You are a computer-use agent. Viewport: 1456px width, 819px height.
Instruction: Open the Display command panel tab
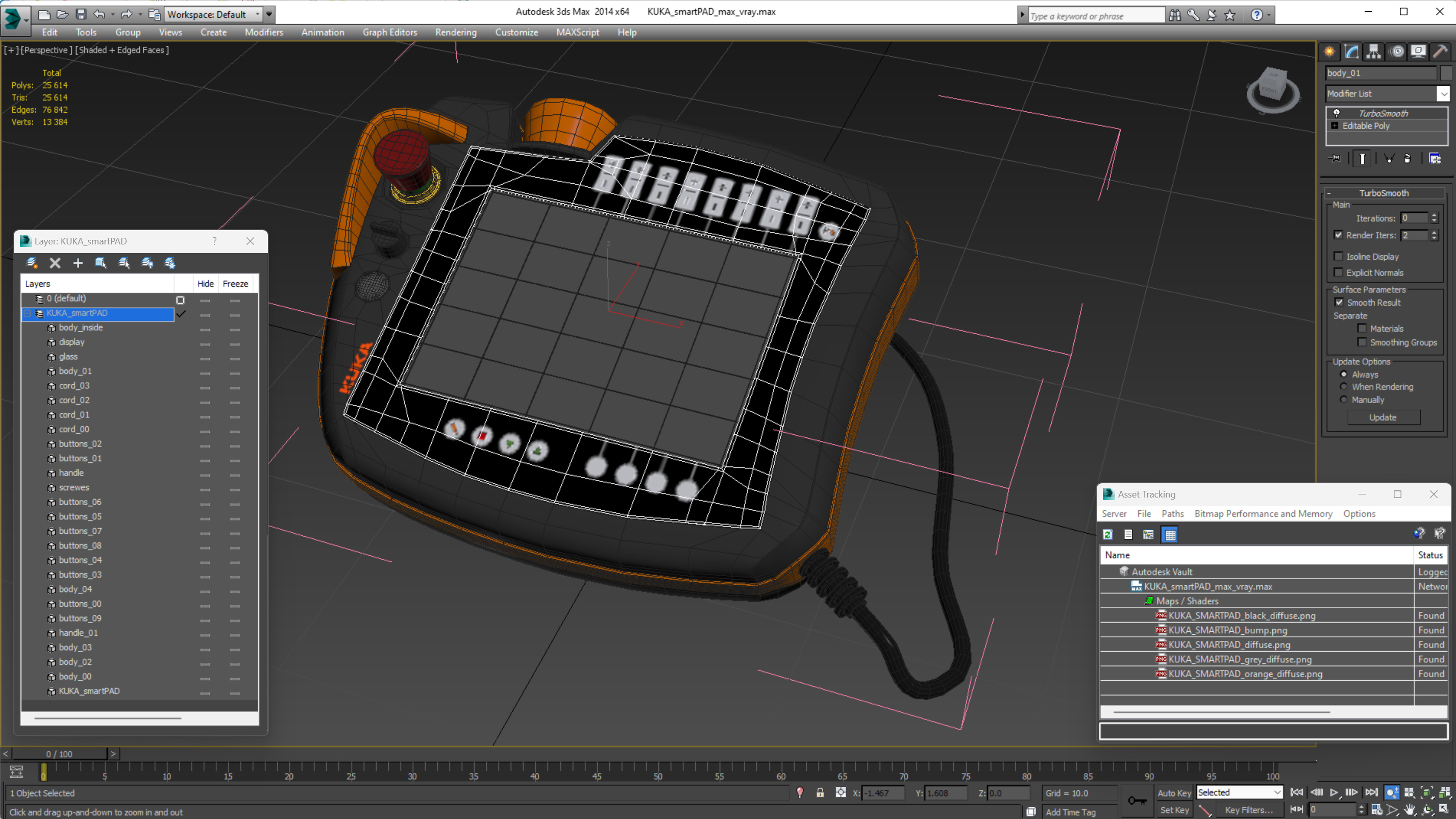(x=1418, y=52)
